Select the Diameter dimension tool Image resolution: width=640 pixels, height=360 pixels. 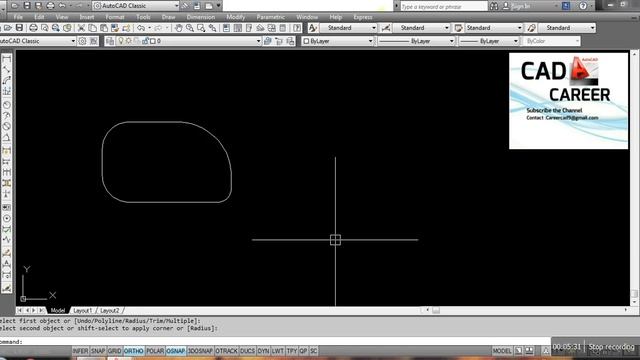click(x=7, y=127)
